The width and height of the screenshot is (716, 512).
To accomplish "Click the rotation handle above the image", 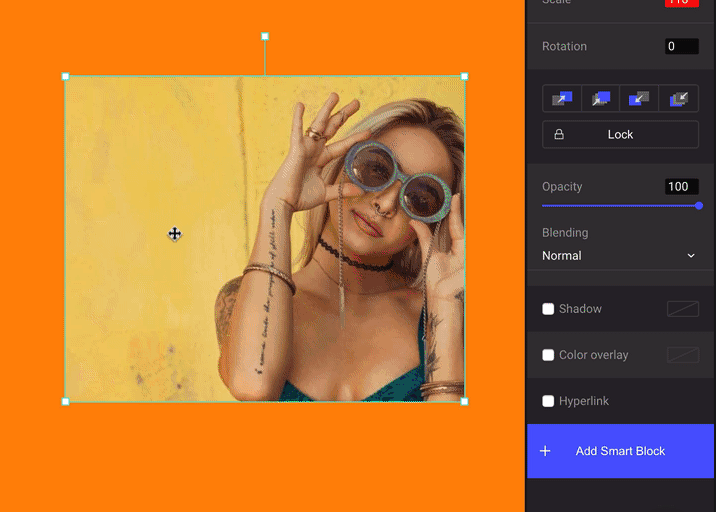I will [x=265, y=36].
